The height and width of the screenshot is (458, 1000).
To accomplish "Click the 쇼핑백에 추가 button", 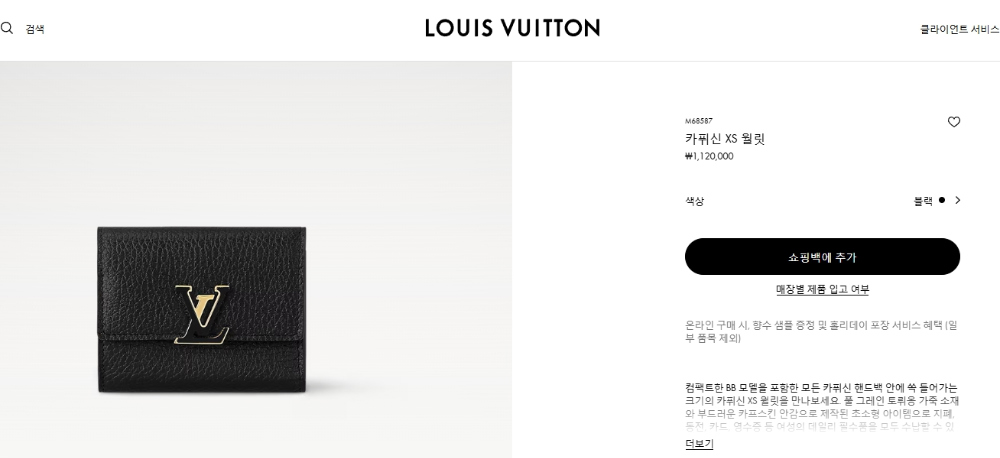I will [822, 257].
